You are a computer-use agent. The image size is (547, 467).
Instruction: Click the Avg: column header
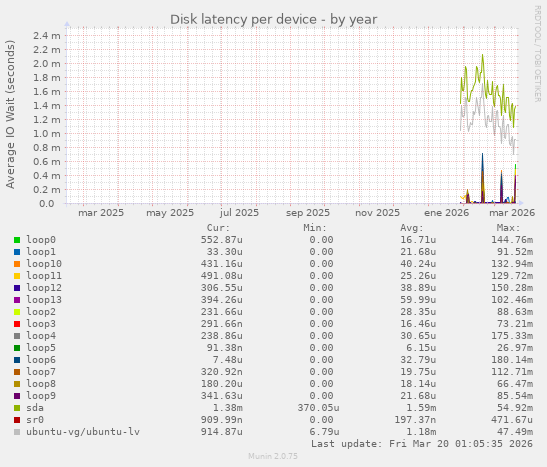(412, 228)
